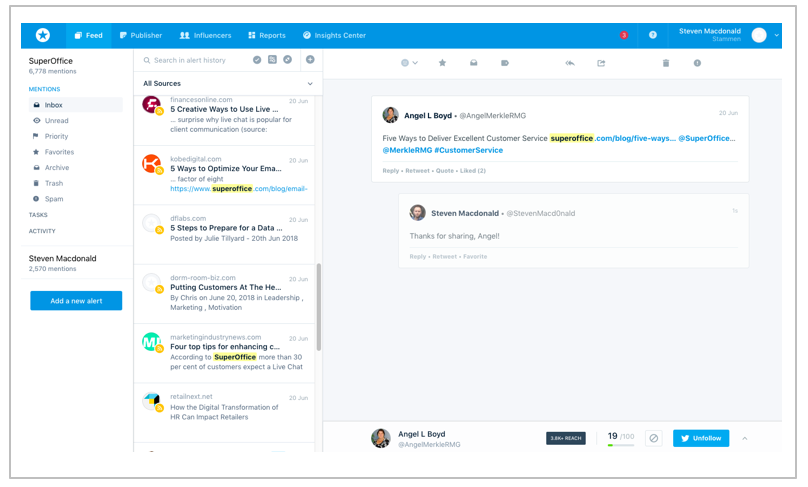The height and width of the screenshot is (487, 808).
Task: Click Reply under Angel's tweet
Action: click(x=391, y=171)
